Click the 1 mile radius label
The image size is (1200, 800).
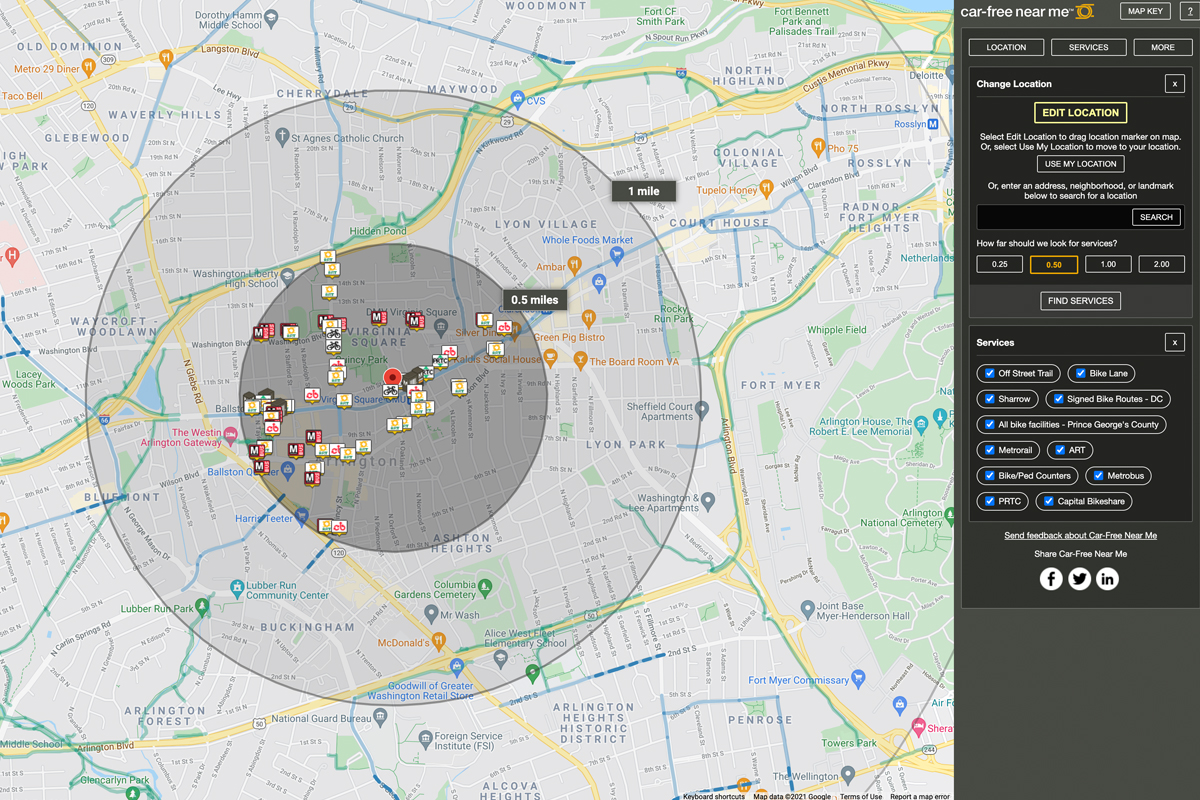click(643, 191)
